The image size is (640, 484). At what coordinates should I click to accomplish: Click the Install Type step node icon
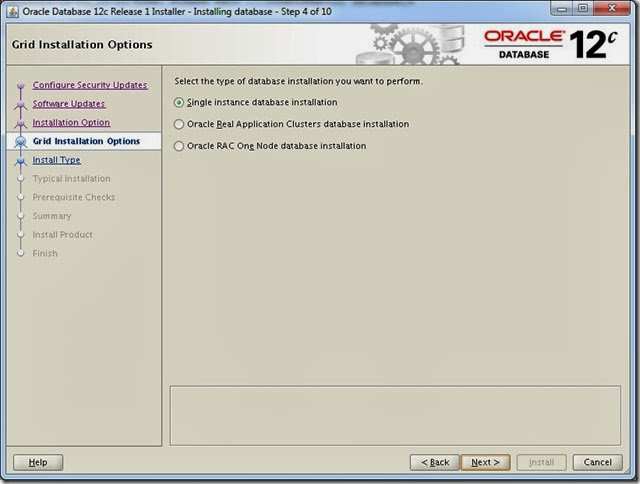pyautogui.click(x=20, y=161)
